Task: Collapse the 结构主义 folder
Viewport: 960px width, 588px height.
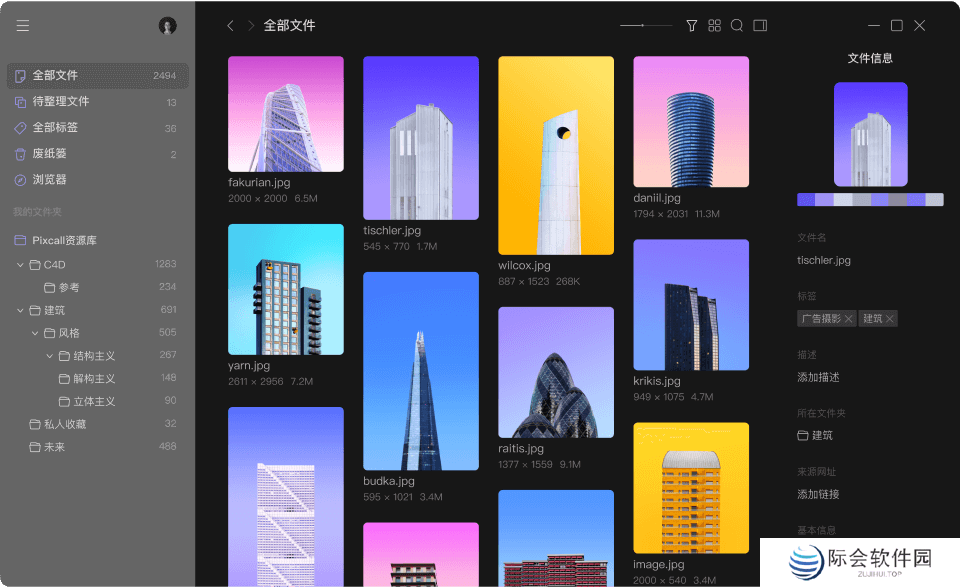Action: 48,355
